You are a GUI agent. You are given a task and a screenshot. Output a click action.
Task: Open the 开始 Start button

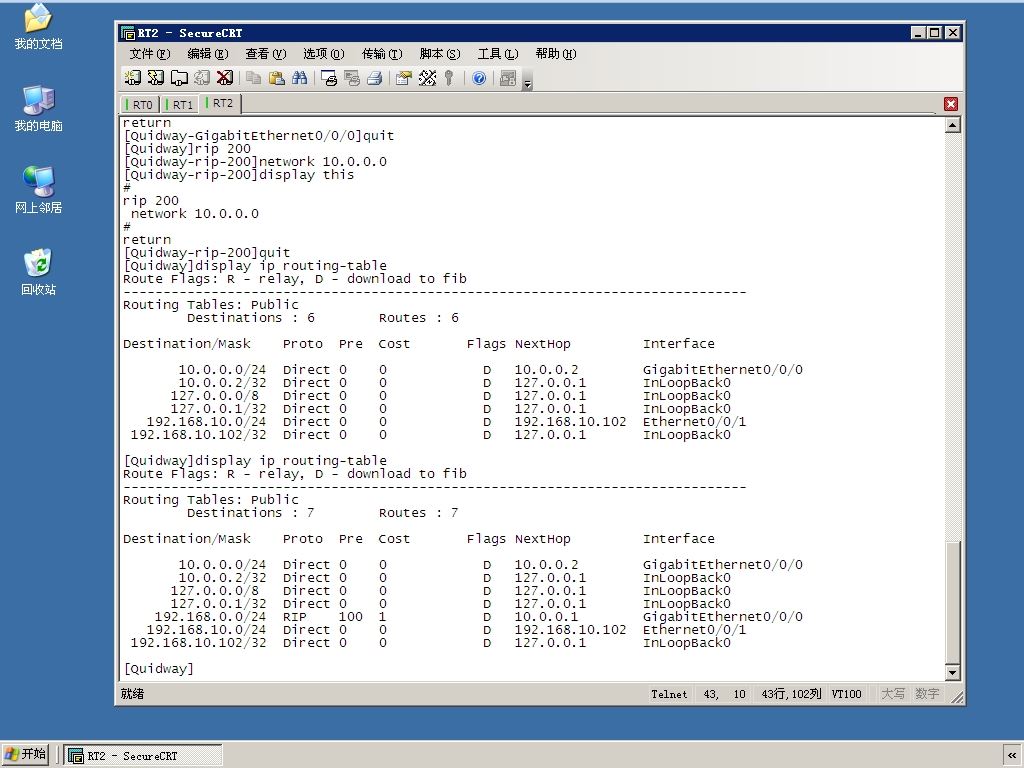[25, 754]
